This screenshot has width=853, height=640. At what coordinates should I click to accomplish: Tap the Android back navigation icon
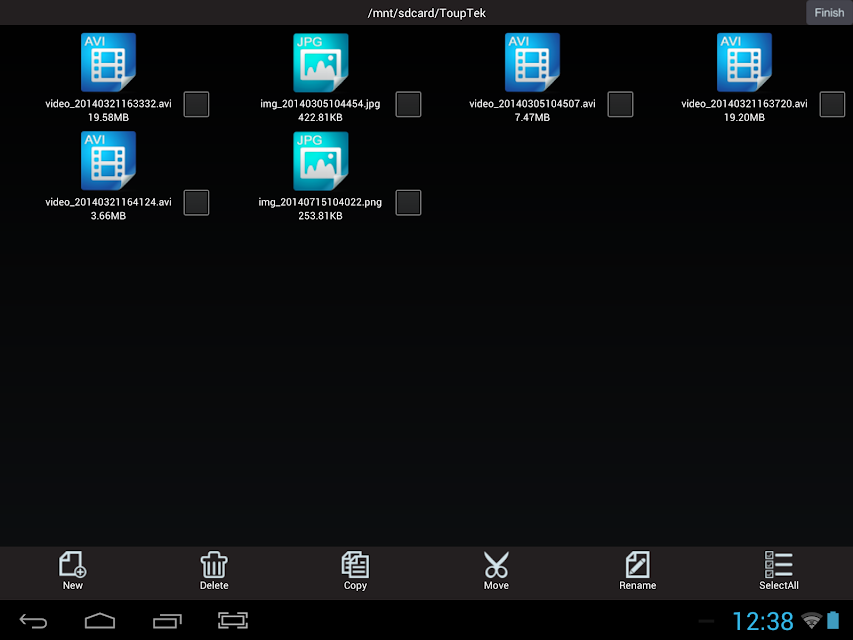pyautogui.click(x=33, y=621)
